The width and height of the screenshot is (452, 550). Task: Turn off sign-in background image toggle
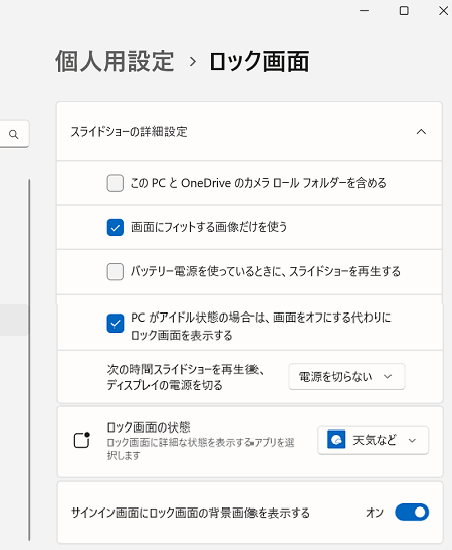tap(412, 512)
